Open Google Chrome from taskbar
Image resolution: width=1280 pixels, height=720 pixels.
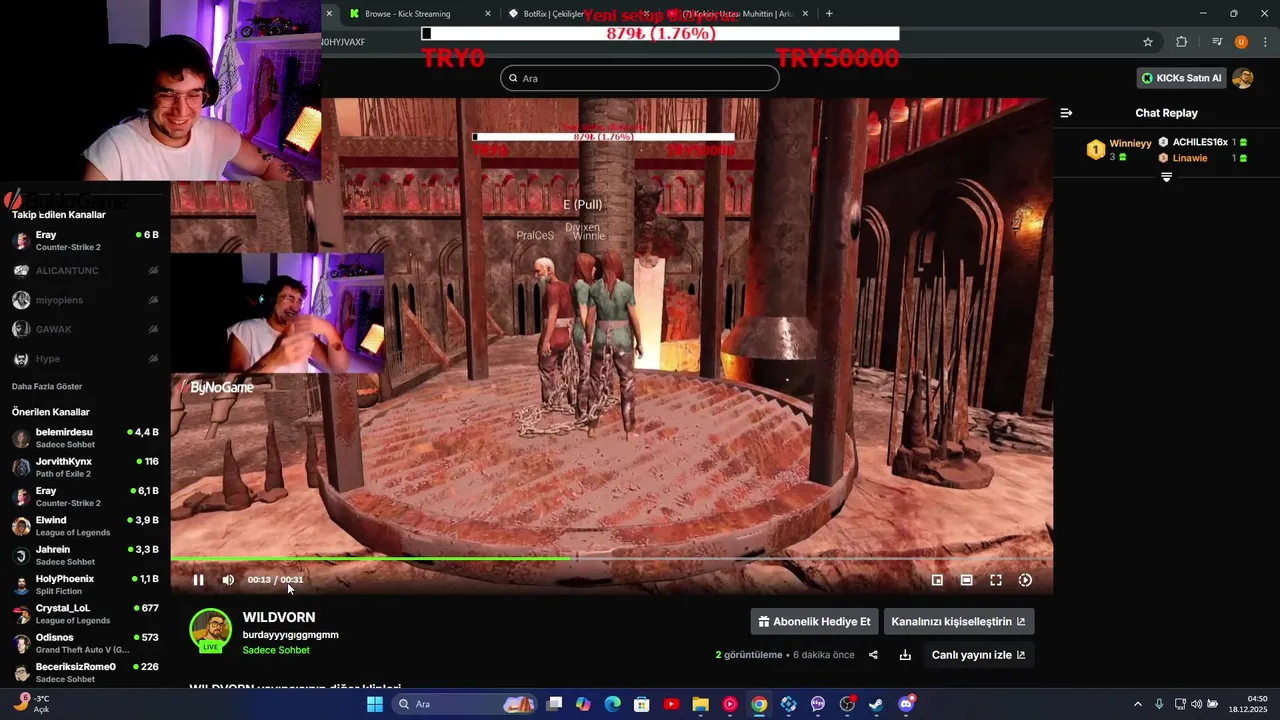[x=759, y=704]
